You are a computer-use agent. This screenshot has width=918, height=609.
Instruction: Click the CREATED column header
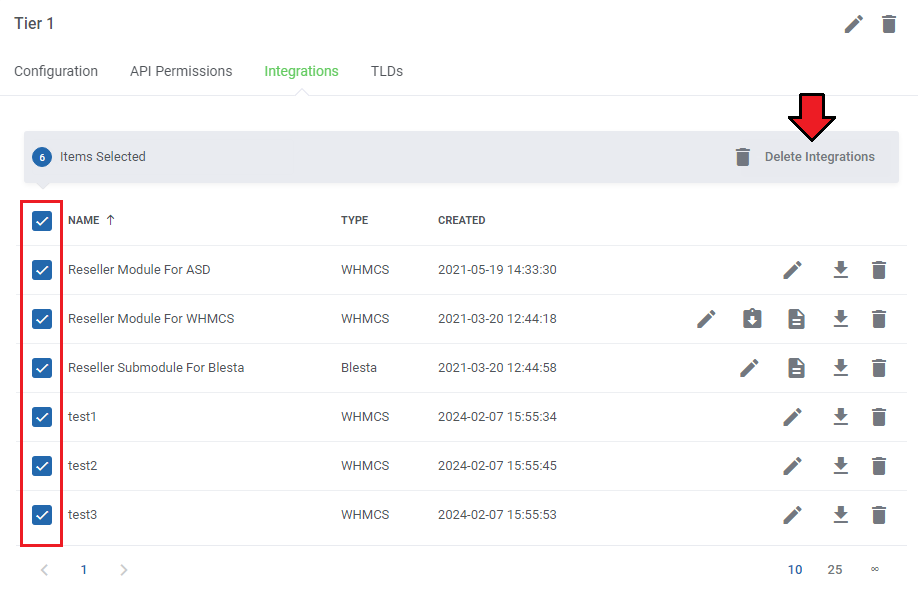[x=461, y=220]
